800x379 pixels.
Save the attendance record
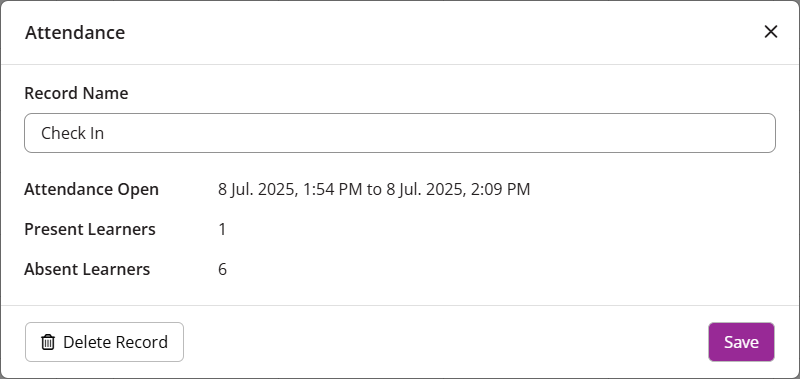pyautogui.click(x=741, y=342)
